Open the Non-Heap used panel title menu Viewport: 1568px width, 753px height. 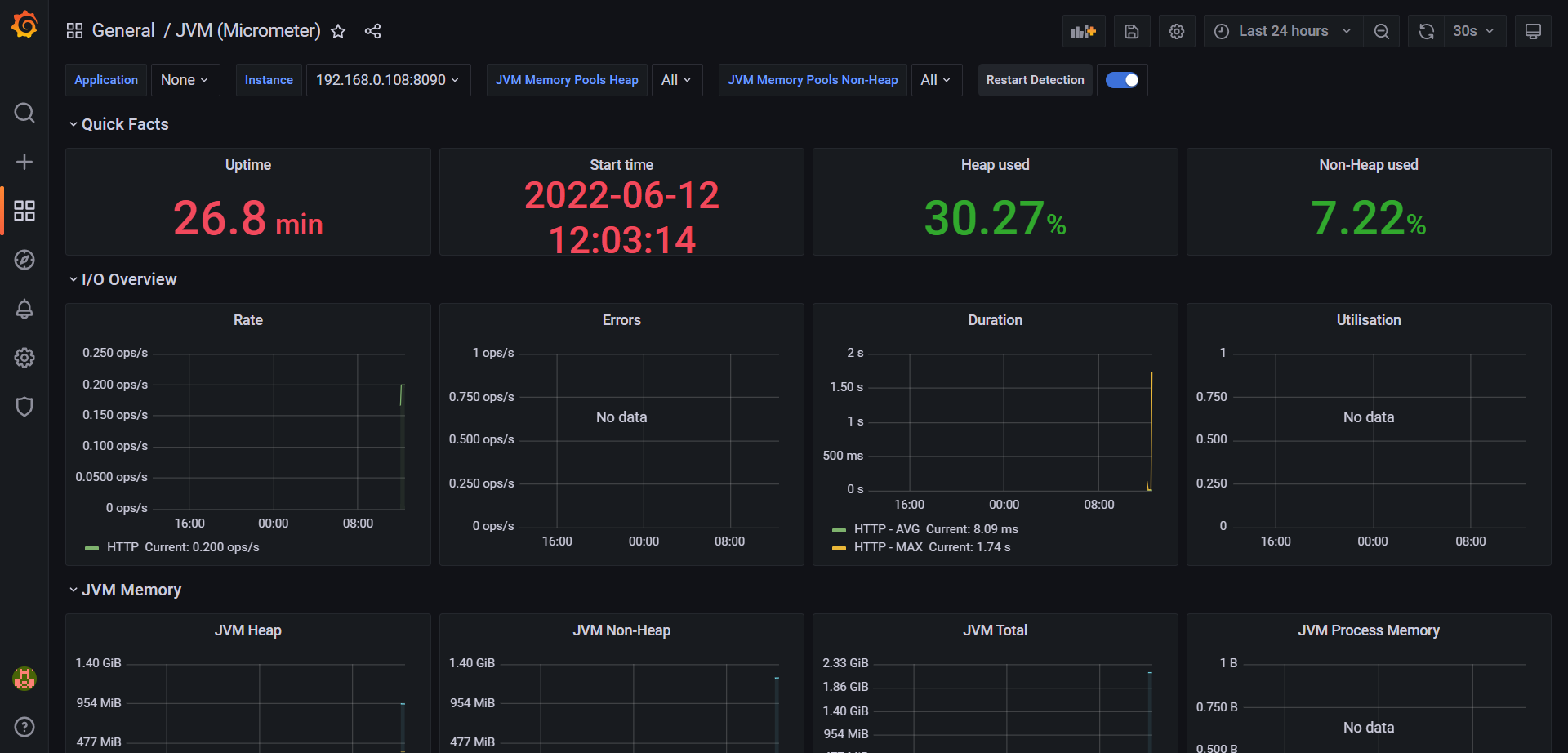1369,165
